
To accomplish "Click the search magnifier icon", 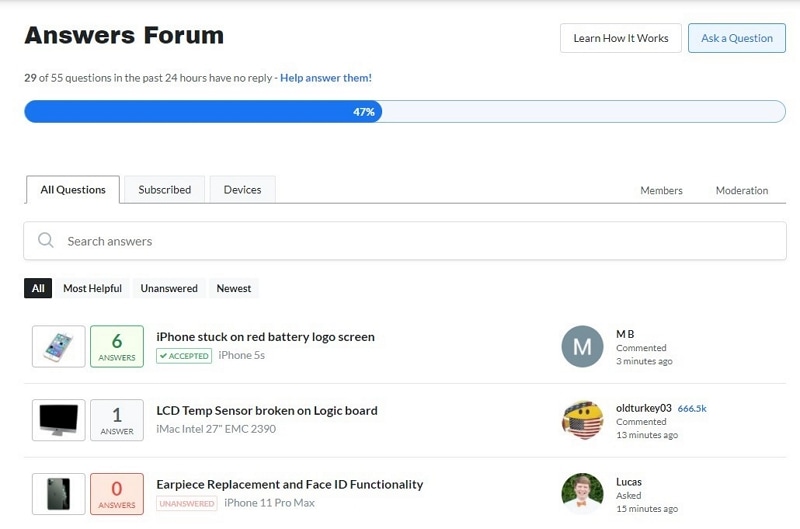I will pyautogui.click(x=45, y=241).
